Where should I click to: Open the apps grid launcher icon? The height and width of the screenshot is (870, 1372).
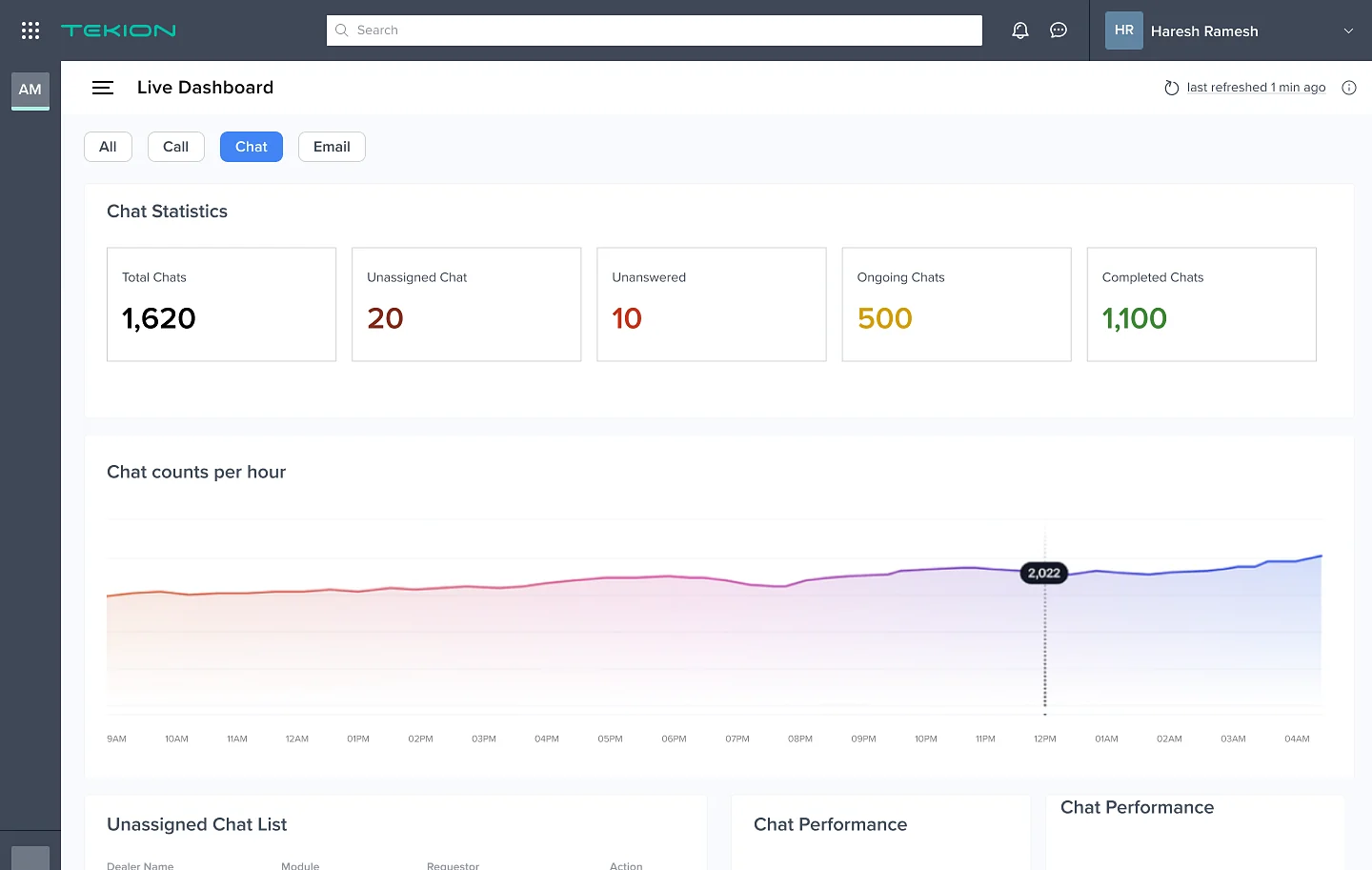click(x=30, y=30)
